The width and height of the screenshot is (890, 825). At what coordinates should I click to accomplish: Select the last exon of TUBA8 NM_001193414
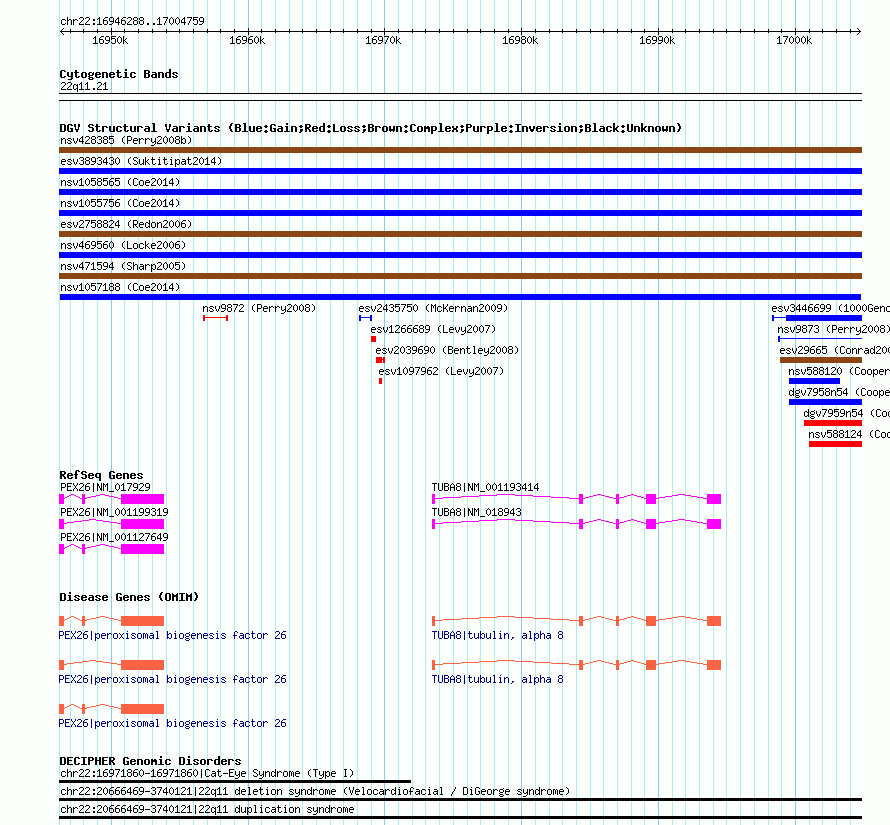click(714, 499)
